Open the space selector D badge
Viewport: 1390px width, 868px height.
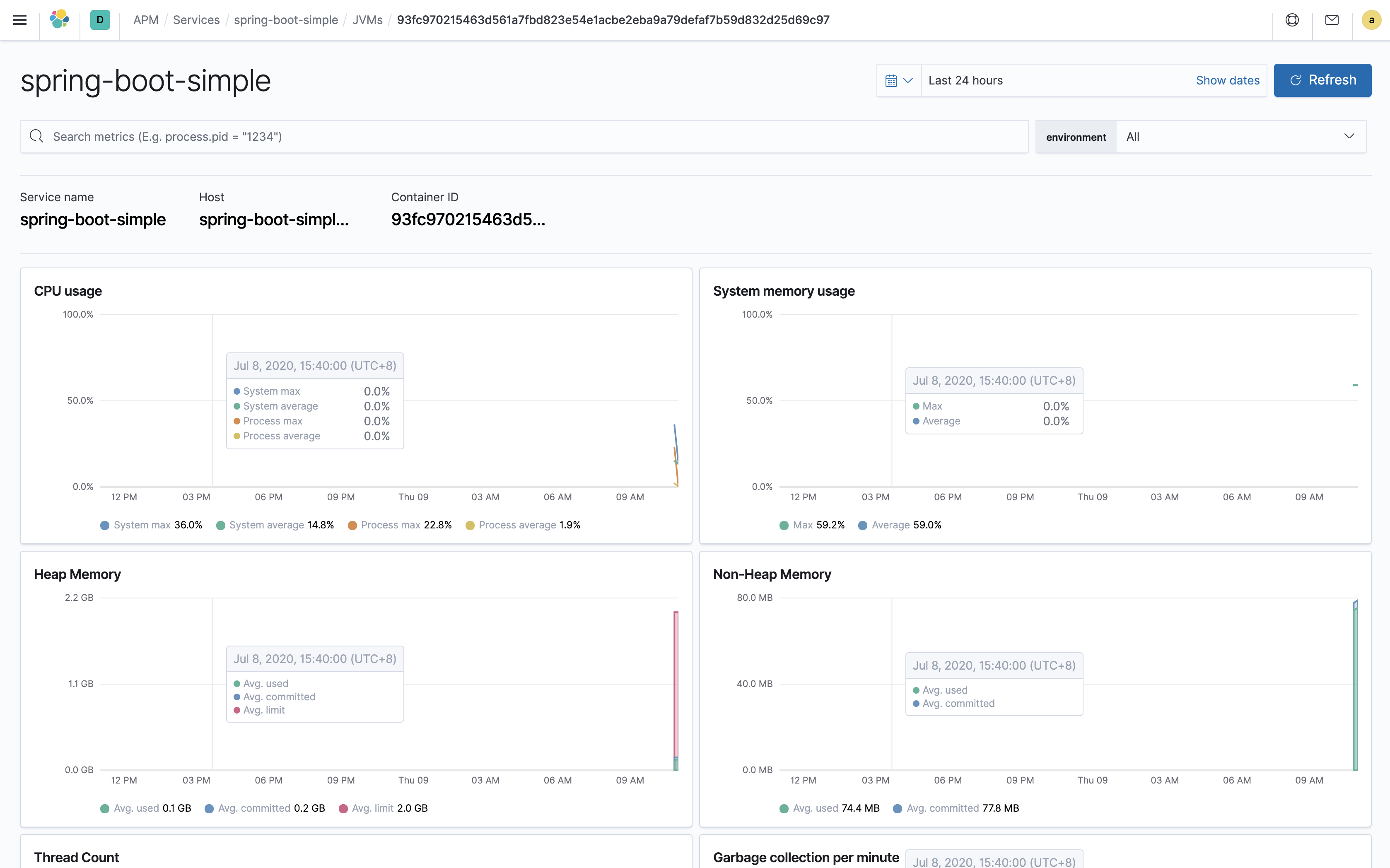pyautogui.click(x=100, y=19)
